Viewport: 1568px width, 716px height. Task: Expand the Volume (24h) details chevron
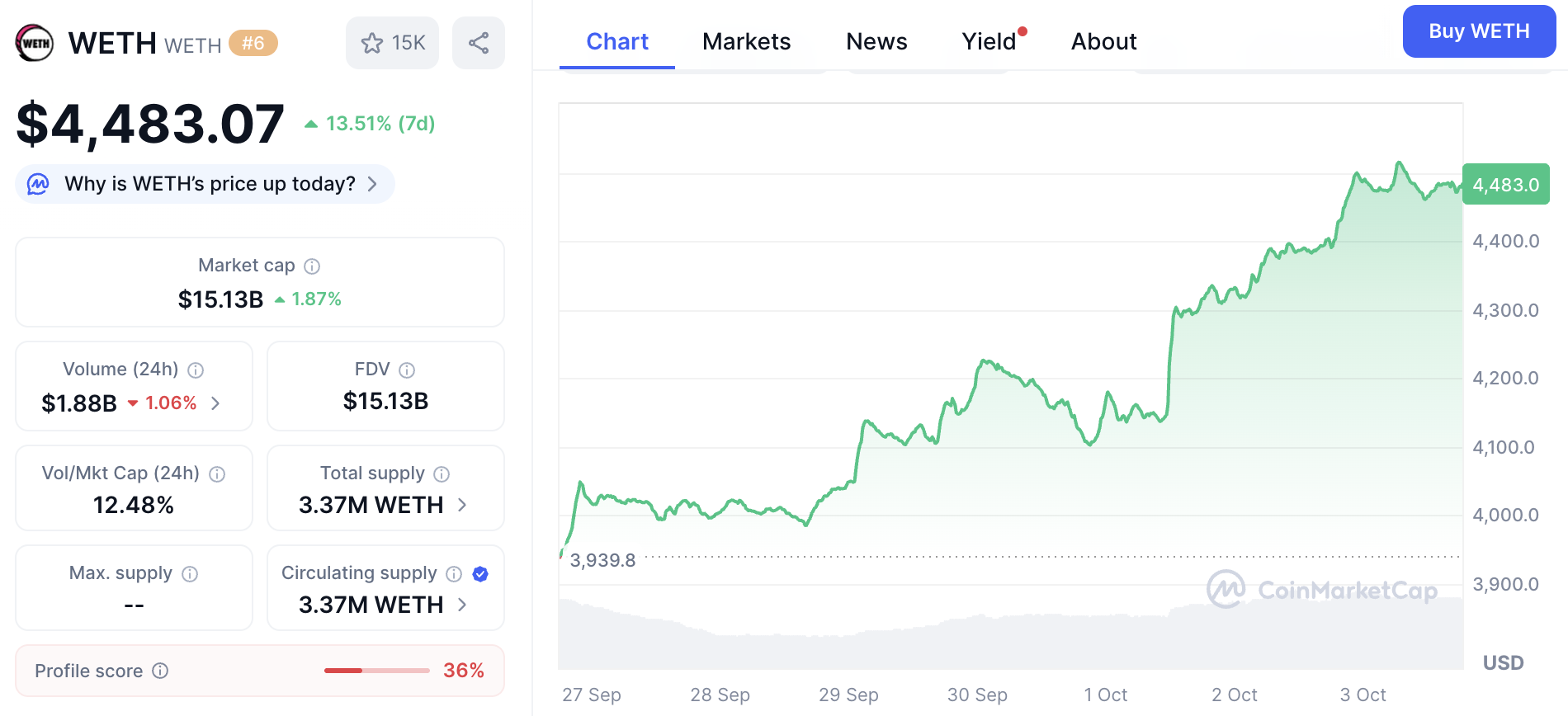click(215, 403)
